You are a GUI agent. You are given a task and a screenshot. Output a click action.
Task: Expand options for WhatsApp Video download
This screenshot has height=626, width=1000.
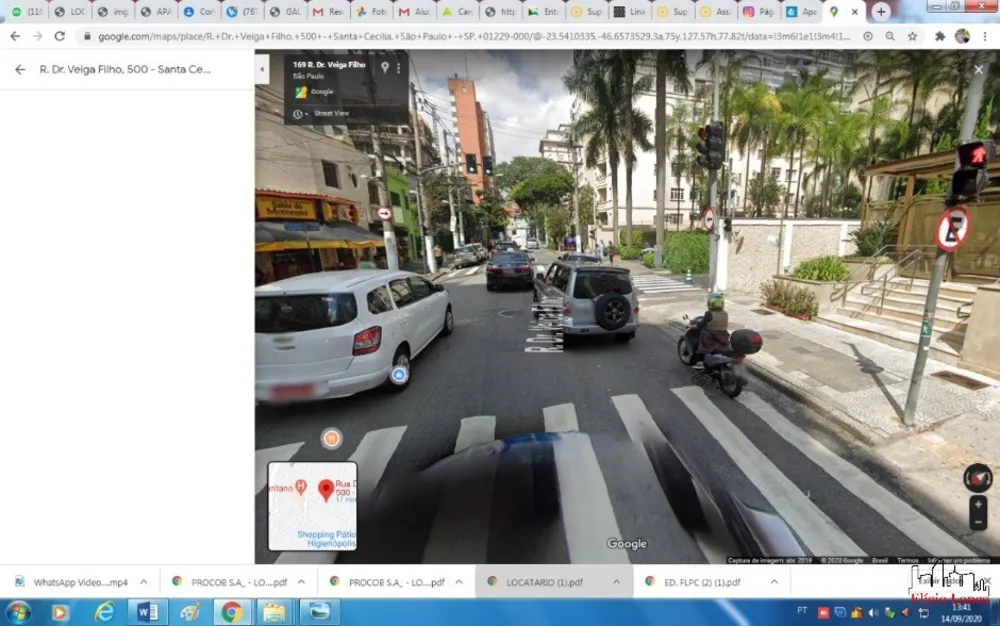pos(143,582)
